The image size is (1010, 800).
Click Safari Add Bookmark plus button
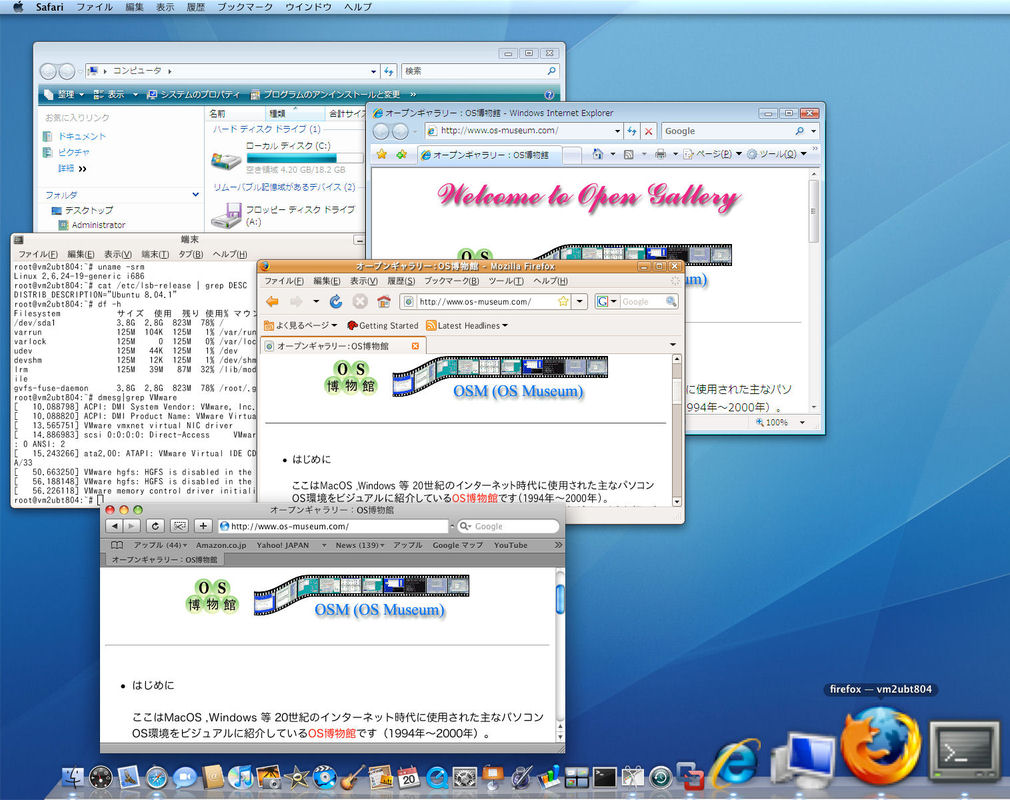(203, 526)
